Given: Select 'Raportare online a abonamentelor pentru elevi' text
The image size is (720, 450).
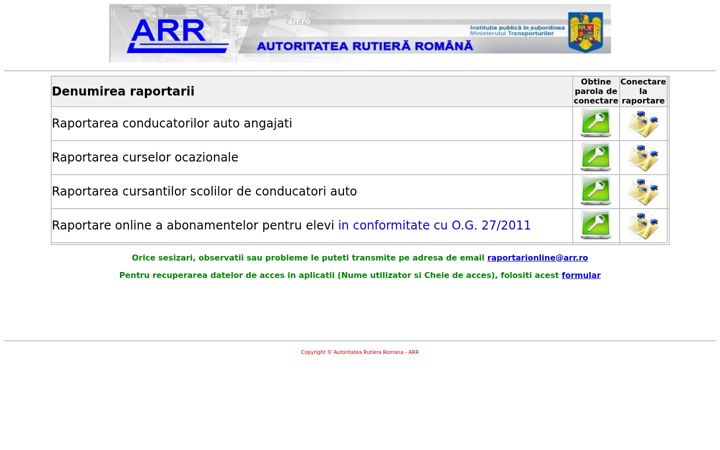Looking at the screenshot, I should (193, 225).
